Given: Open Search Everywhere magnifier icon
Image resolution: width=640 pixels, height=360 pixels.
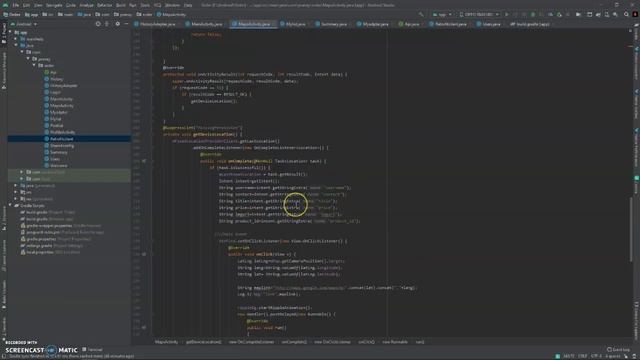Looking at the screenshot, I should pyautogui.click(x=626, y=14).
